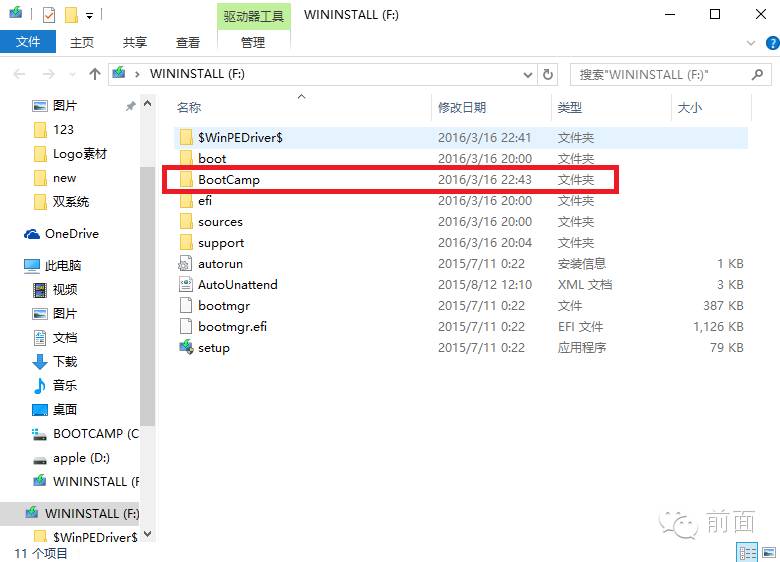The height and width of the screenshot is (562, 780).
Task: Expand the ribbon with the chevron
Action: point(751,43)
